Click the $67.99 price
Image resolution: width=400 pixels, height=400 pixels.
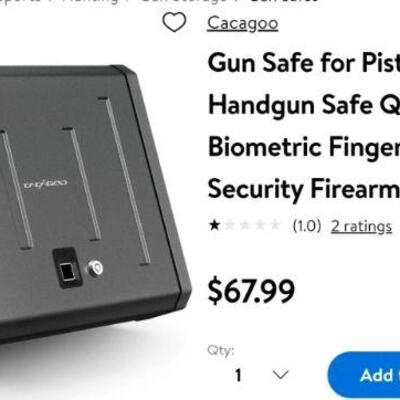251,291
